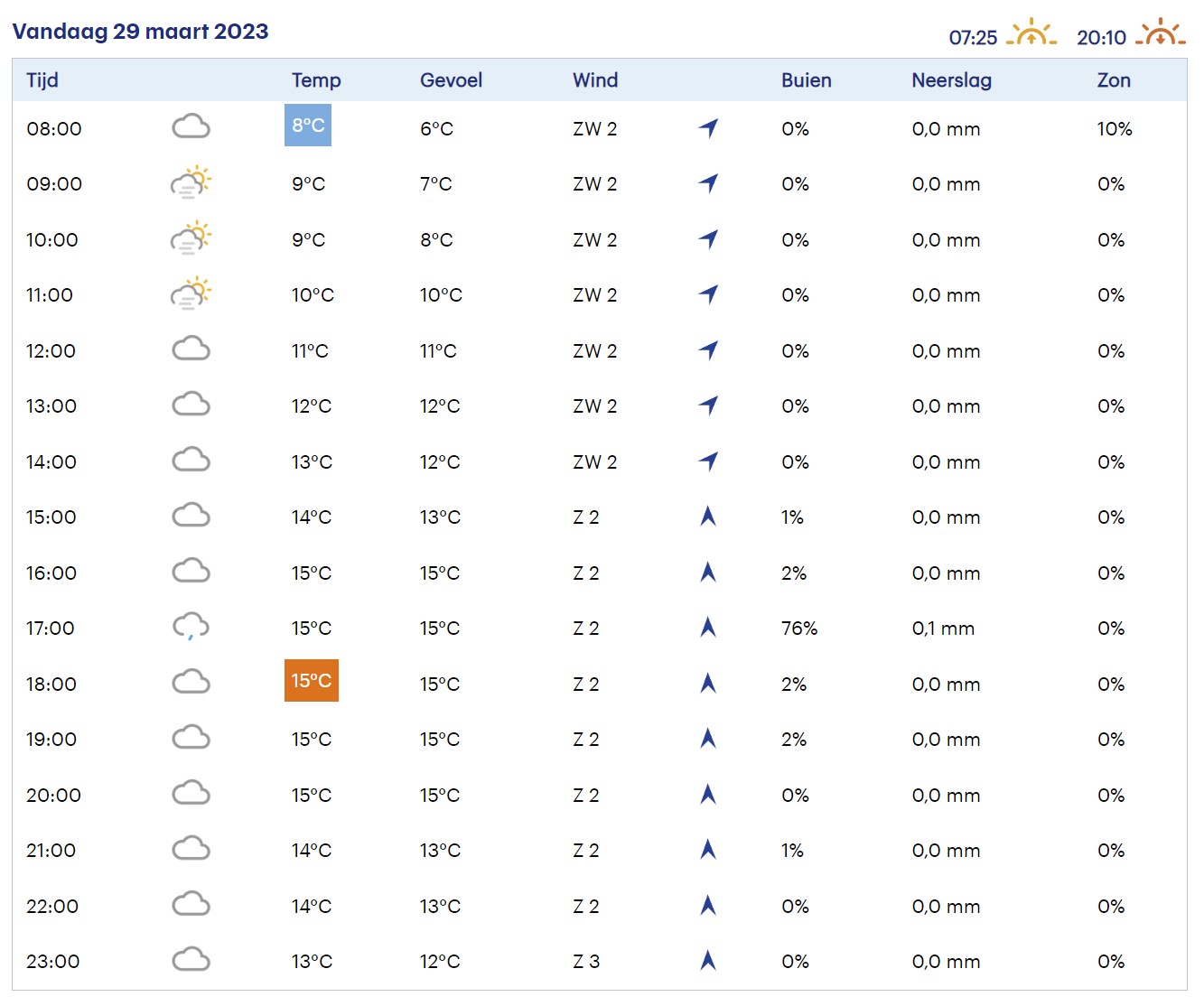Click the south wind arrow at 15:00
1204x1006 pixels.
[708, 517]
